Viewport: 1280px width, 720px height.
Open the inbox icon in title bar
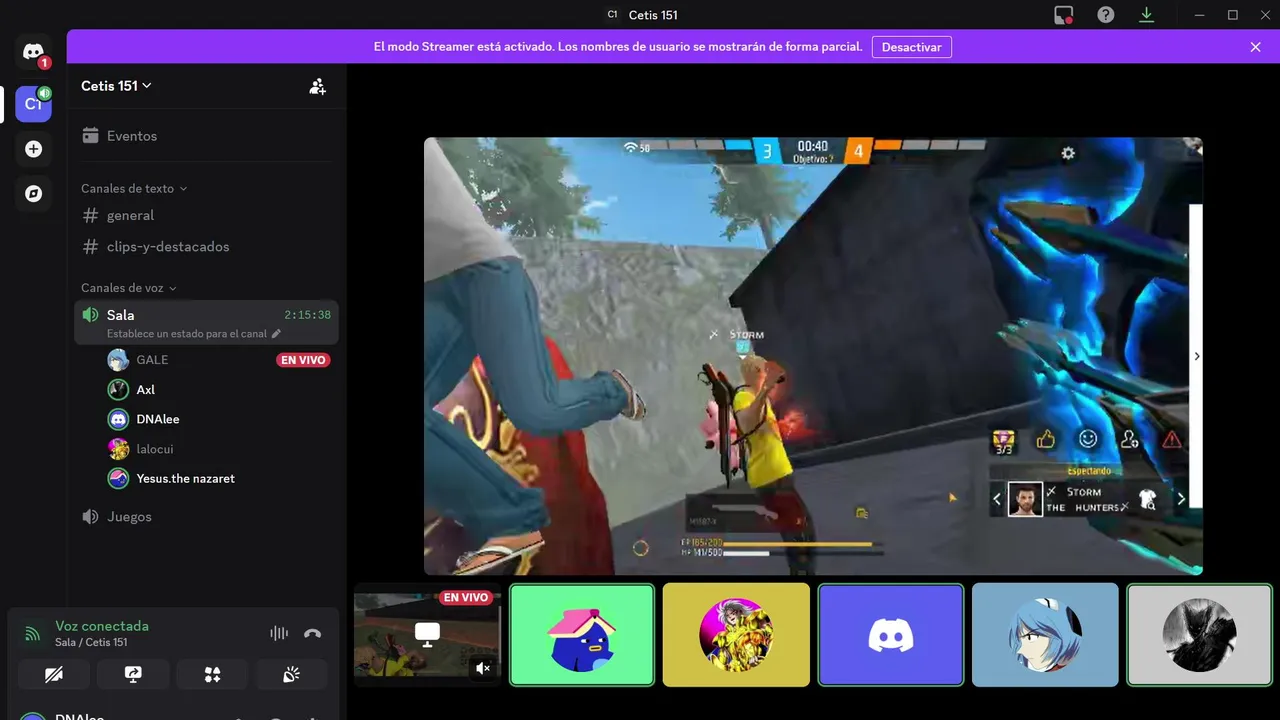point(1064,15)
